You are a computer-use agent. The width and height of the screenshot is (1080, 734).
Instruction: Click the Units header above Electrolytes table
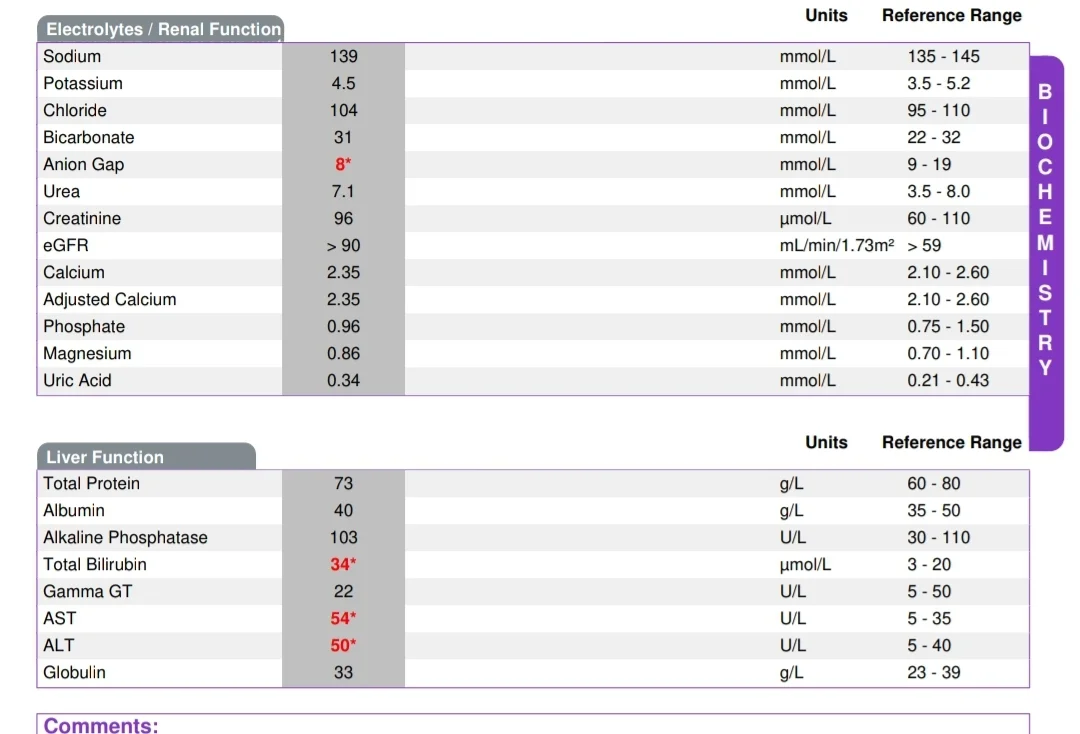tap(826, 15)
